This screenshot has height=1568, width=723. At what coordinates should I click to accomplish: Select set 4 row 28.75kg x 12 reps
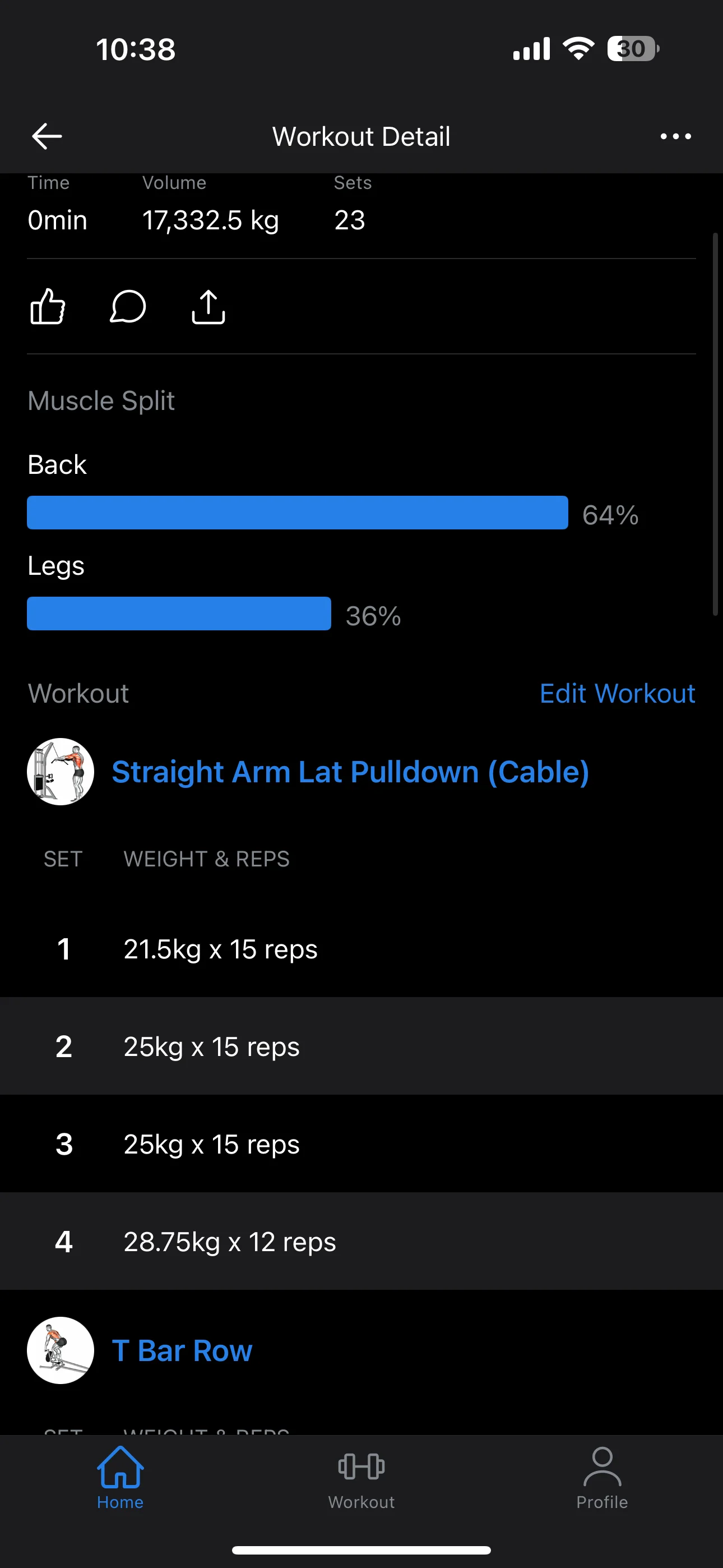[x=361, y=1241]
